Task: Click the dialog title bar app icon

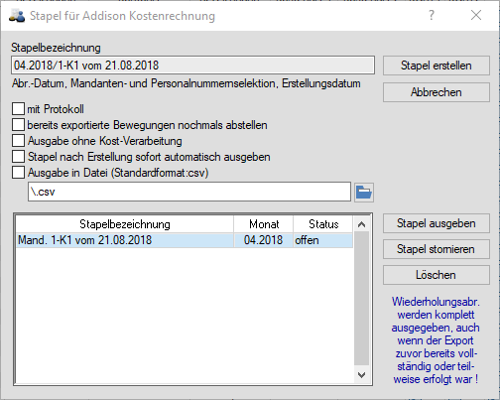Action: click(x=17, y=16)
